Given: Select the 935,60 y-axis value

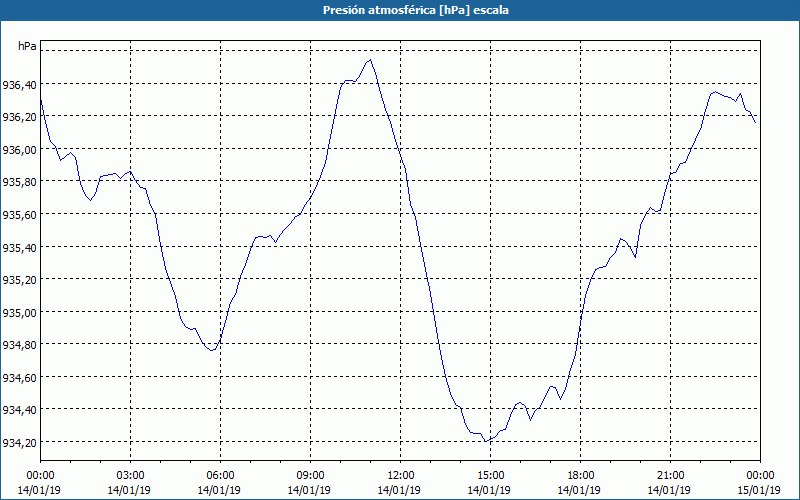Looking at the screenshot, I should point(19,215).
